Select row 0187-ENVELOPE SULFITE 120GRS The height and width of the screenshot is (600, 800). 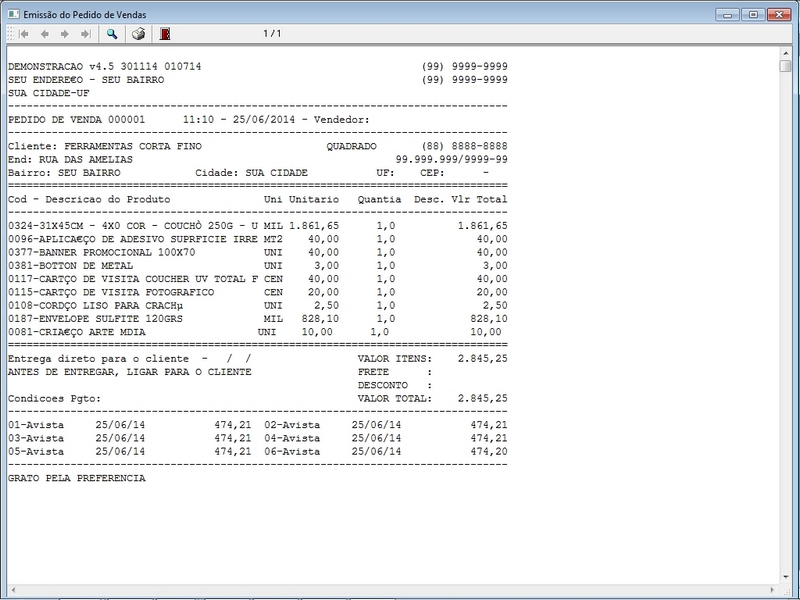pos(258,319)
